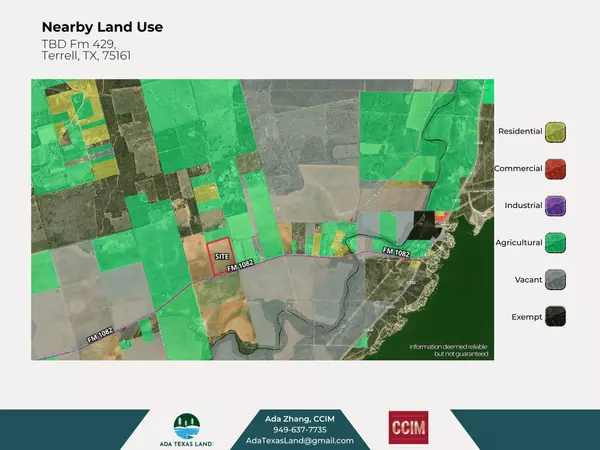Click the red CCIM logo
Screen dimensions: 600x450
(408, 427)
